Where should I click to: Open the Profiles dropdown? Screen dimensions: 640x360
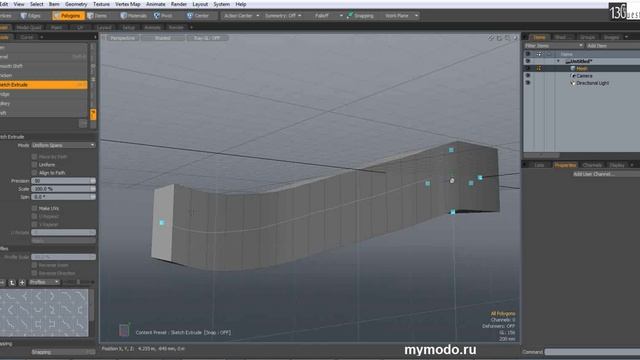pyautogui.click(x=44, y=282)
